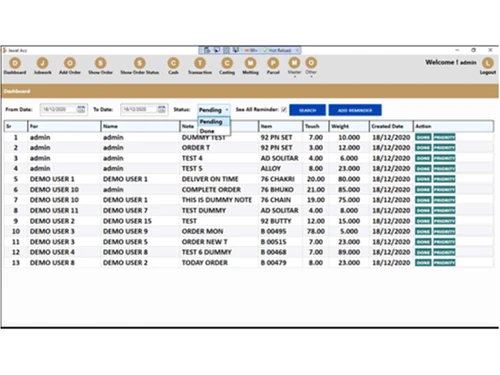Mark ORDER MON row as Done
Viewport: 500px width, 375px height.
click(x=423, y=231)
